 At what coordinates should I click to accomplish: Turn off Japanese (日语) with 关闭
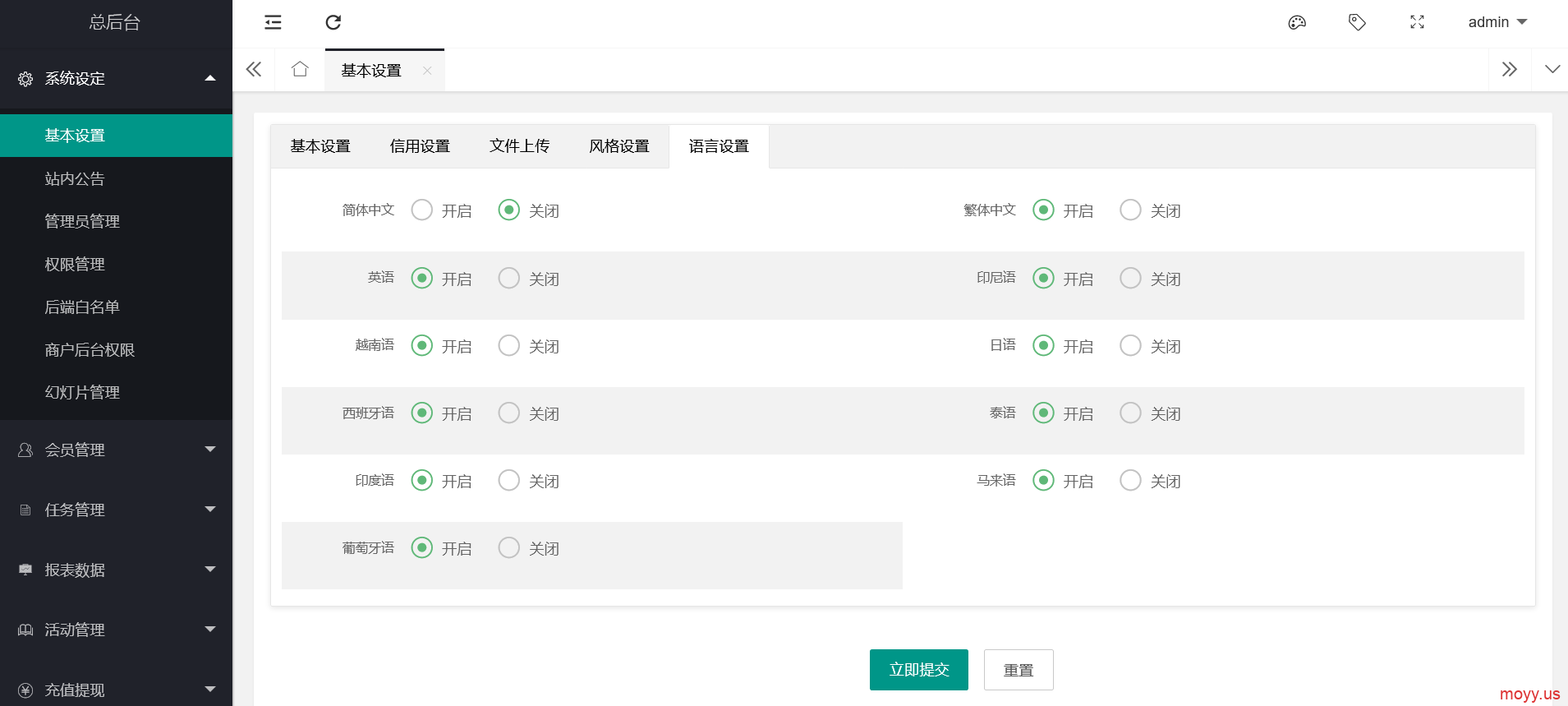tap(1130, 346)
